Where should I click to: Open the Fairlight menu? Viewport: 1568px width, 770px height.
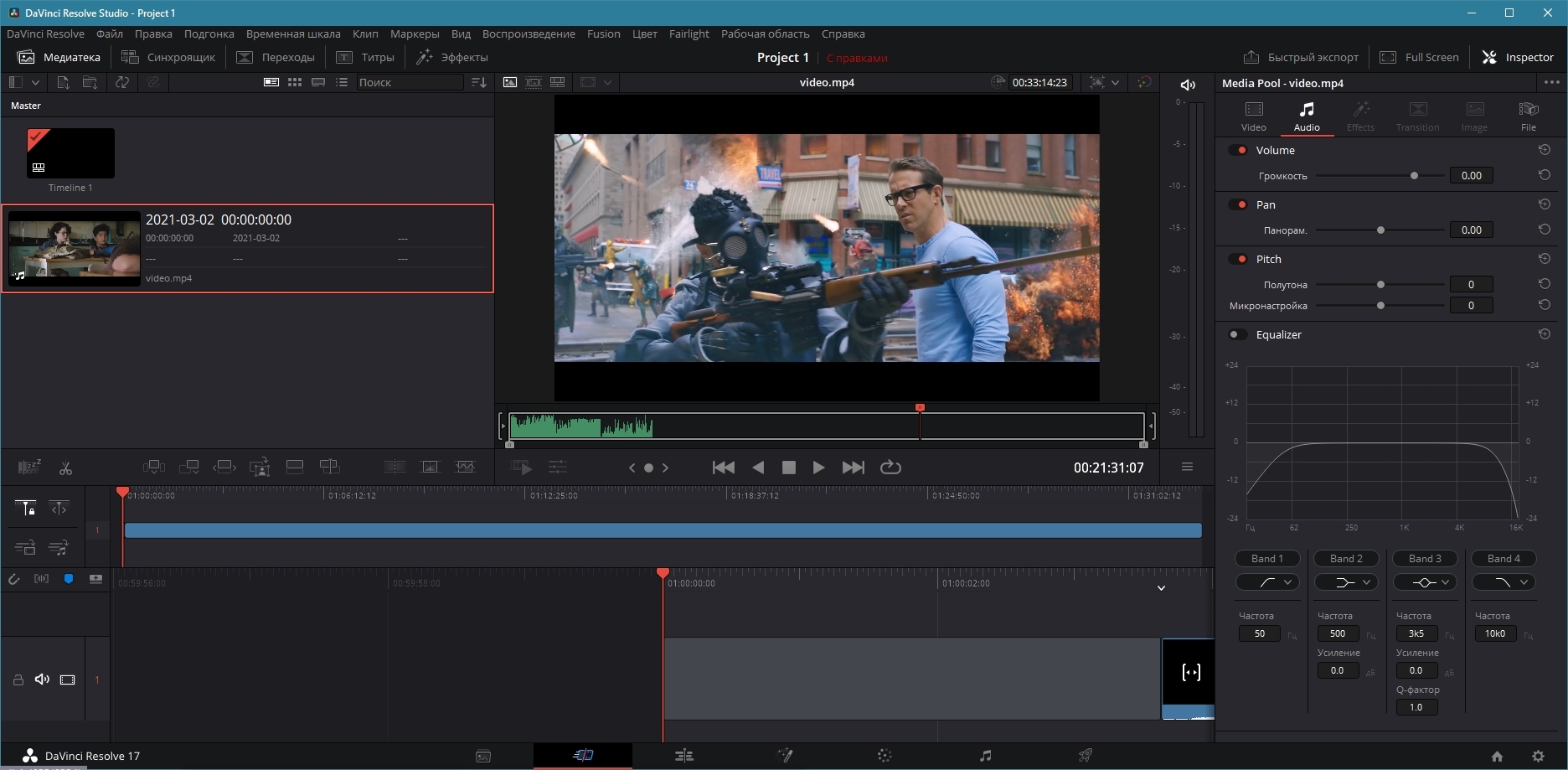(689, 34)
